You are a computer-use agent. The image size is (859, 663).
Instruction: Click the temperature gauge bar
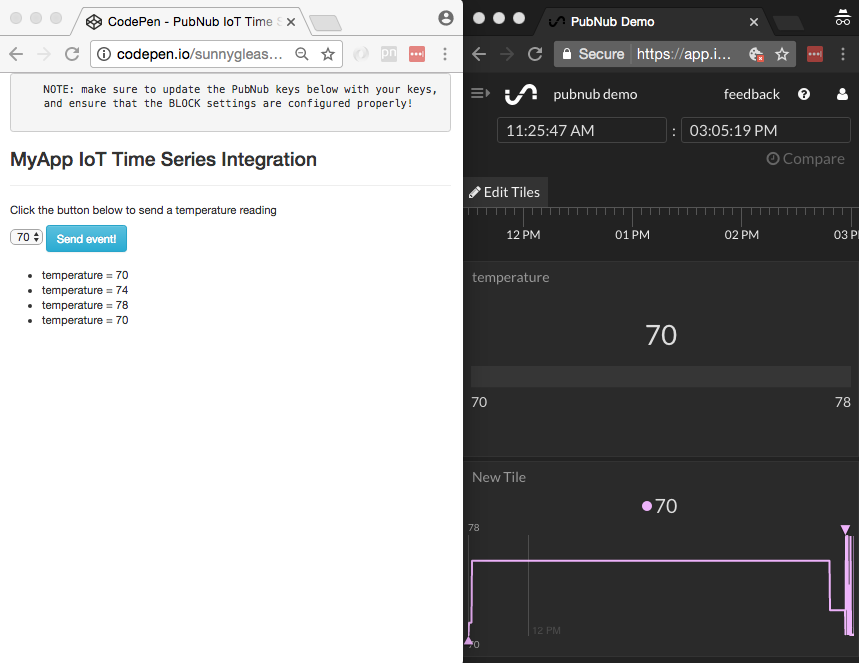pyautogui.click(x=661, y=376)
